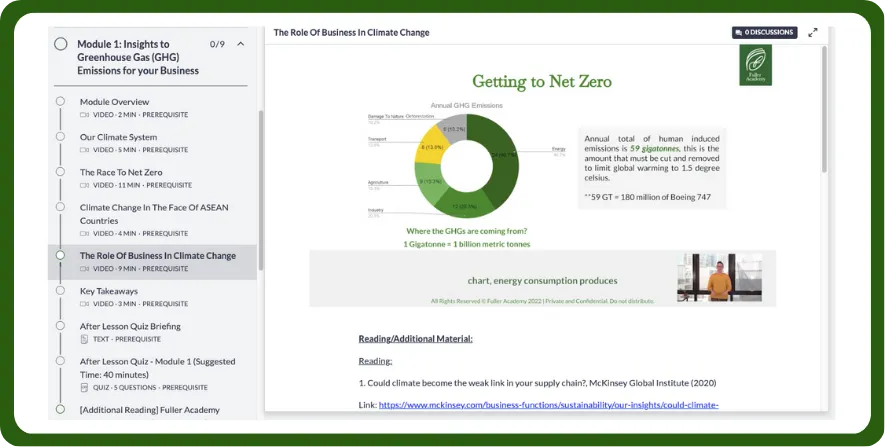885x447 pixels.
Task: Click video icon under Our Climate System
Action: tap(85, 150)
